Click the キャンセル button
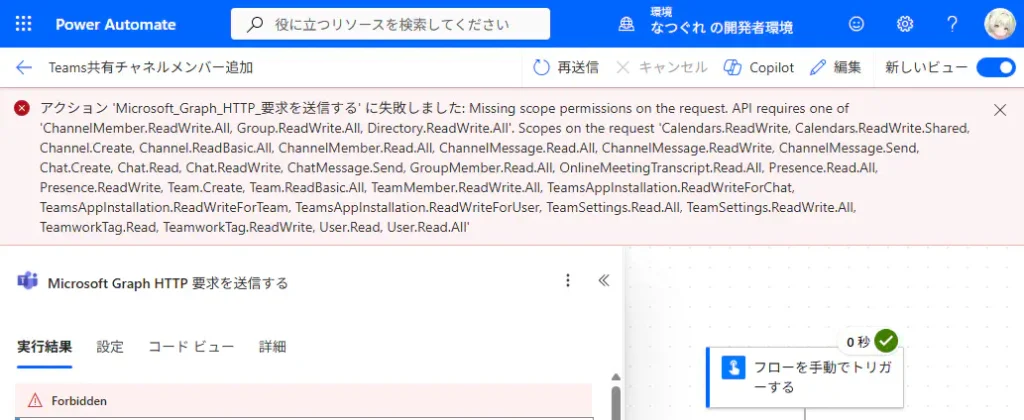 662,67
